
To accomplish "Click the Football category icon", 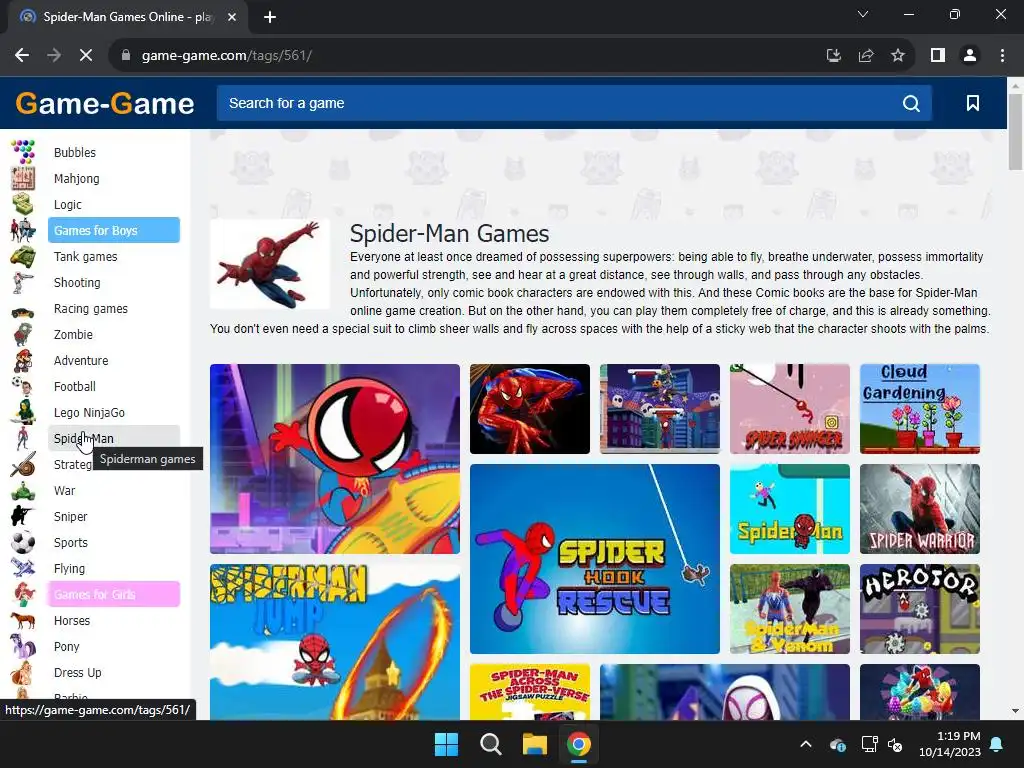I will click(x=24, y=387).
